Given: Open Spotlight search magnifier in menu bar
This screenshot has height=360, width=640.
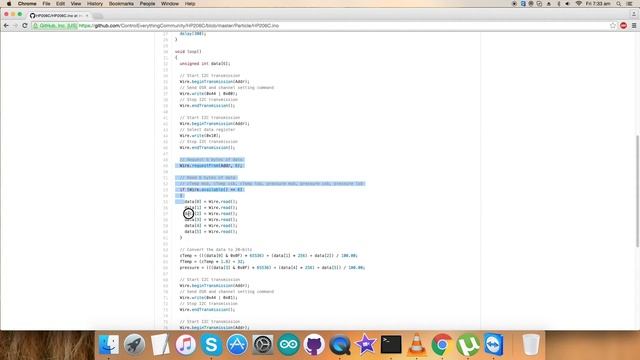Looking at the screenshot, I should [619, 4].
